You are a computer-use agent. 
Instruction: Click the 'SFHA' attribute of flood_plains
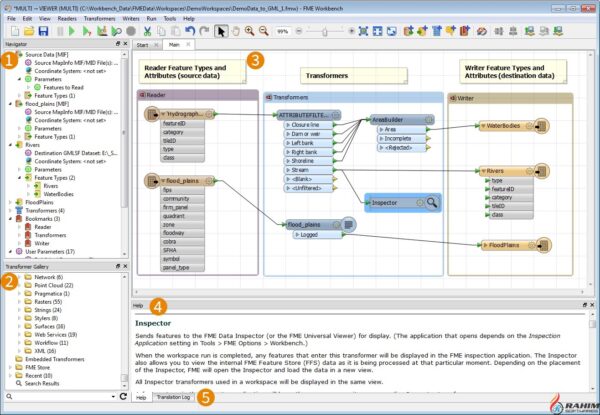click(x=183, y=251)
